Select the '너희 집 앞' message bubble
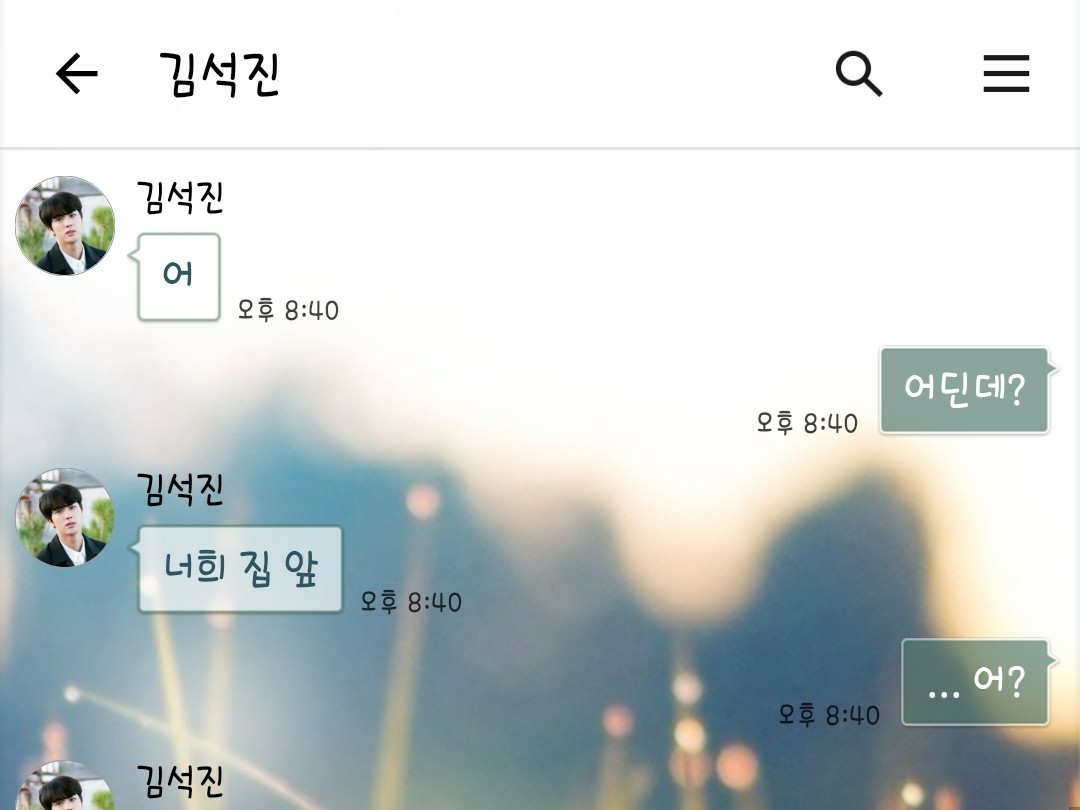 click(x=240, y=569)
